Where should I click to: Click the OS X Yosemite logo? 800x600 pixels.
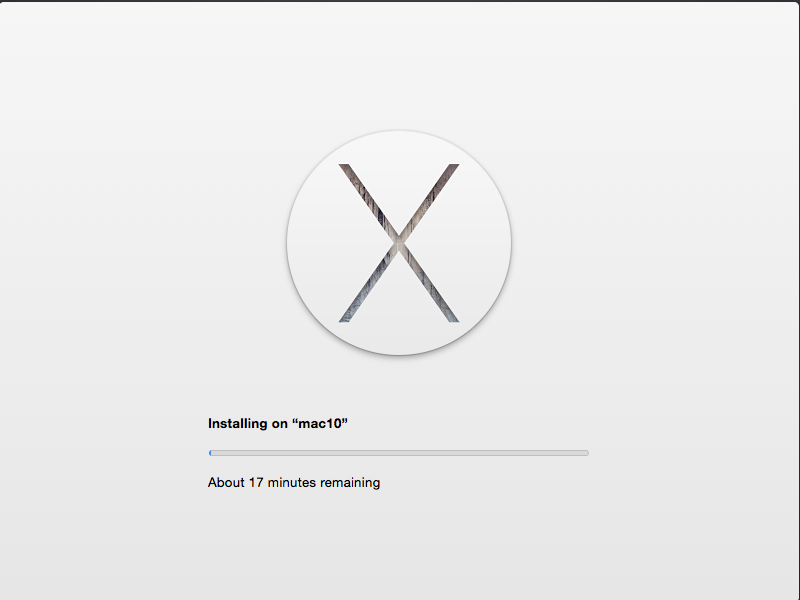click(399, 243)
